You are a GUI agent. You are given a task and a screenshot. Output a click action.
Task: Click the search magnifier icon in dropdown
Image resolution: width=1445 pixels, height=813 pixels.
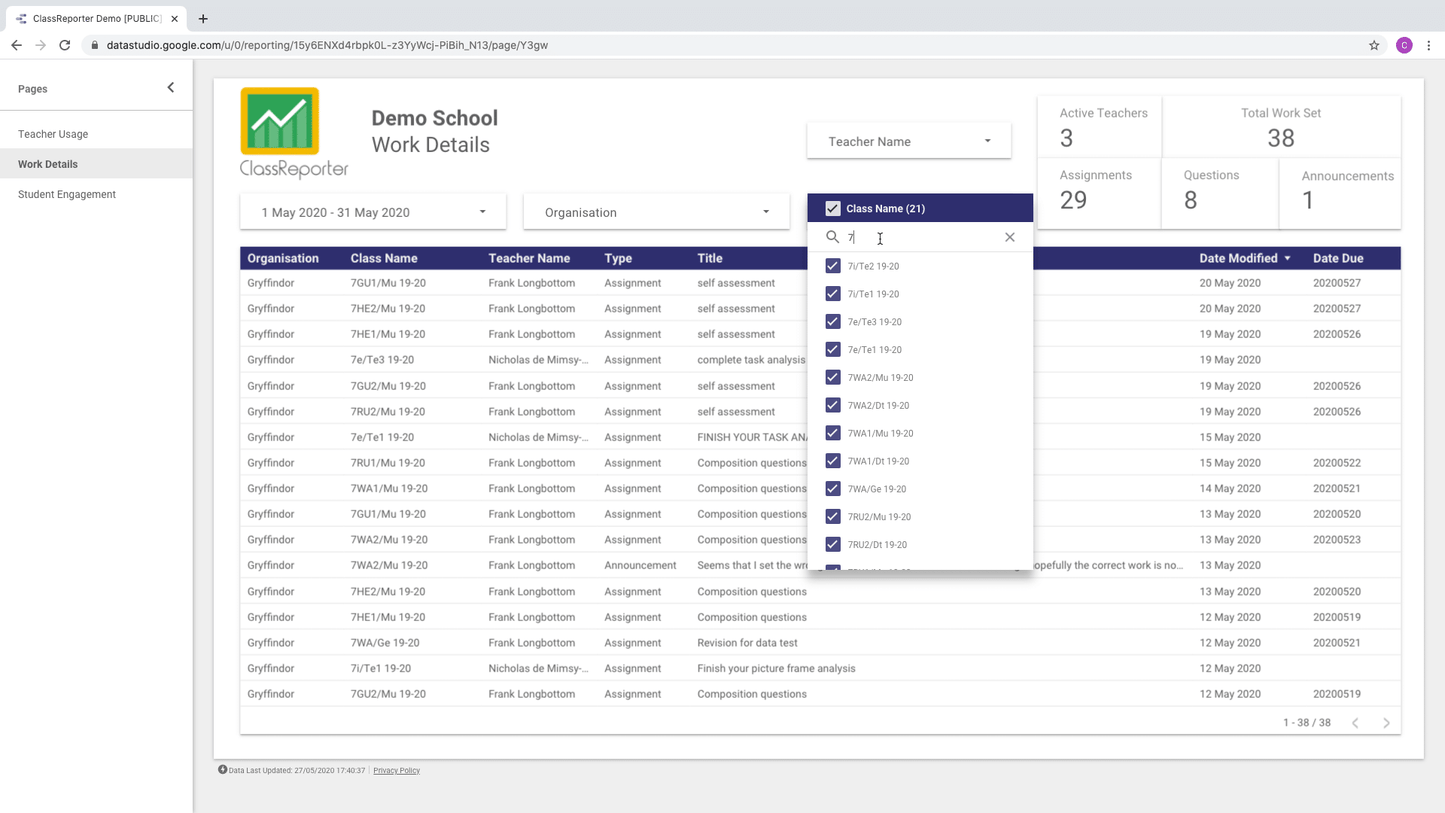tap(832, 237)
